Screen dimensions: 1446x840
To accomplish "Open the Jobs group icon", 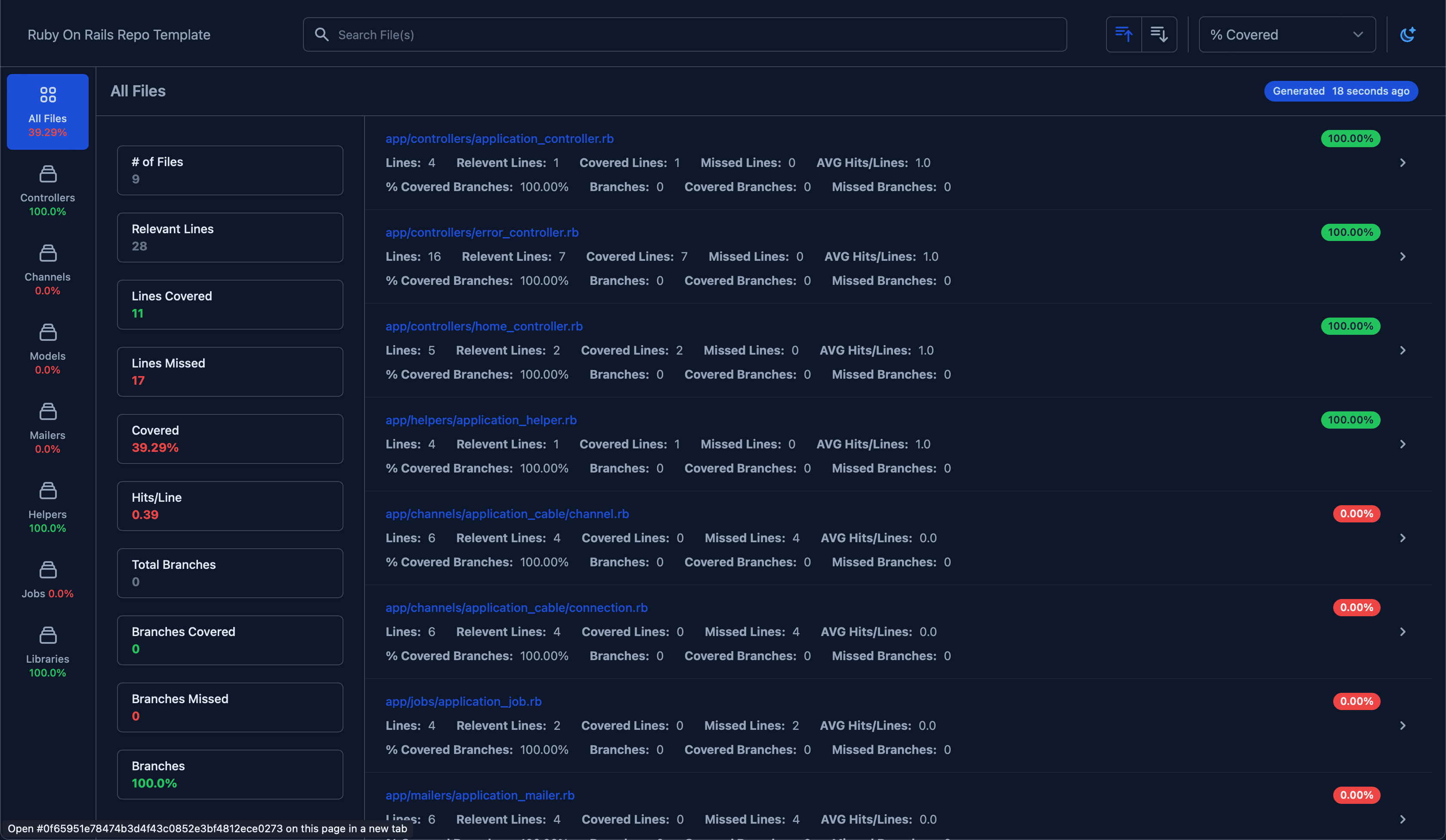I will click(48, 570).
